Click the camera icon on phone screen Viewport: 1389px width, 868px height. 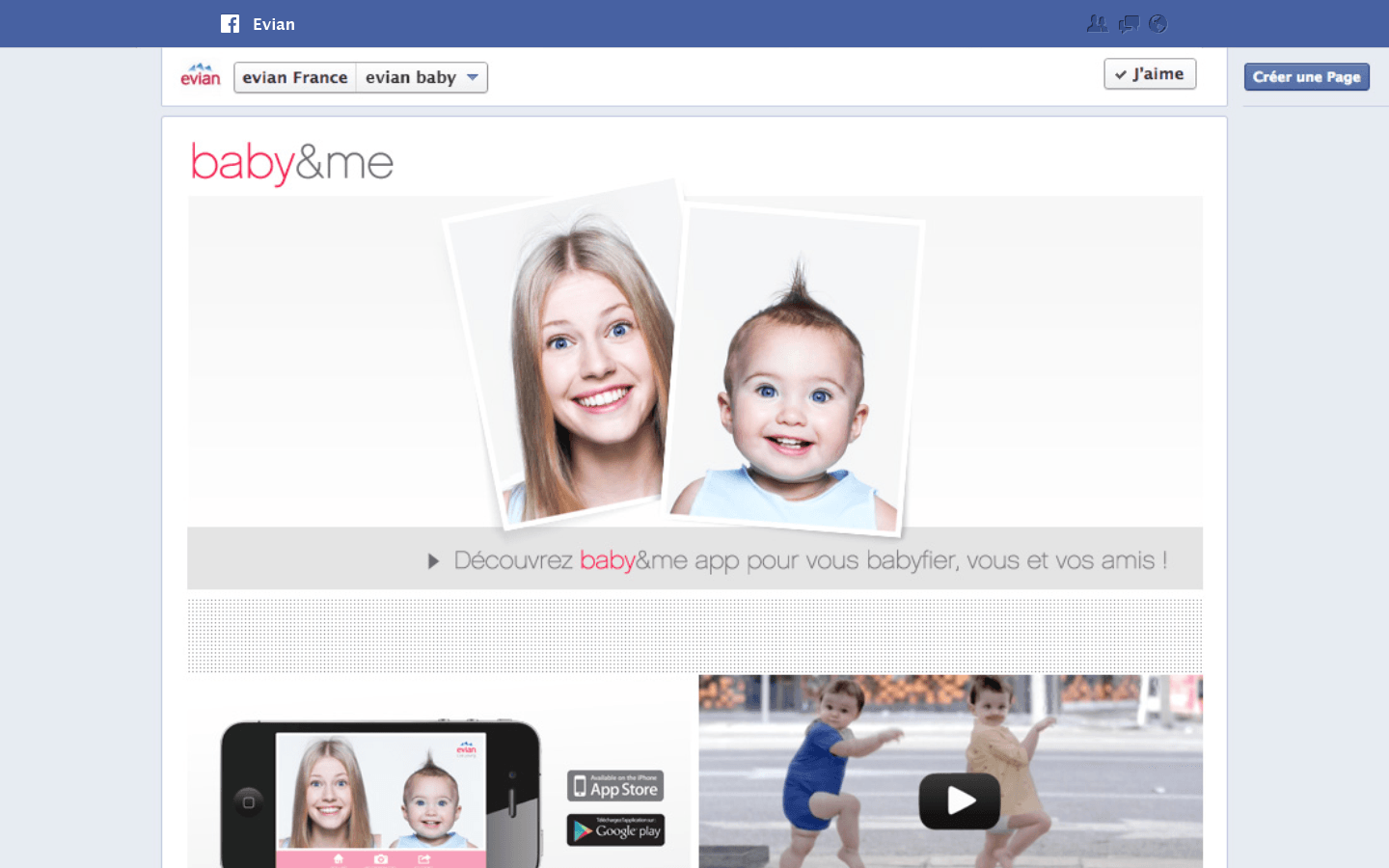(381, 859)
